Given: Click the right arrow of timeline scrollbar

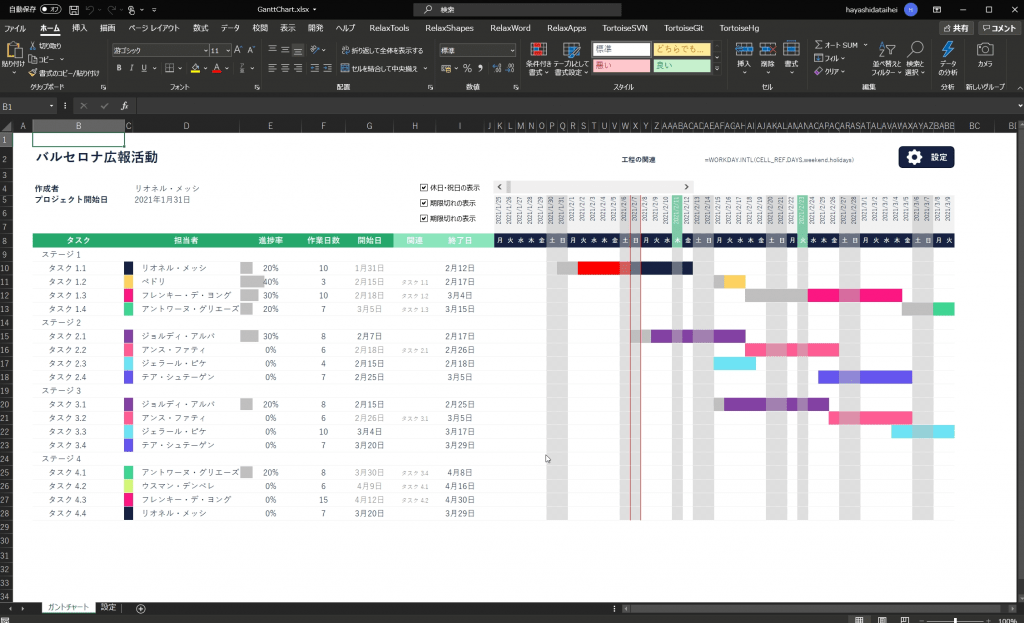Looking at the screenshot, I should coord(687,187).
